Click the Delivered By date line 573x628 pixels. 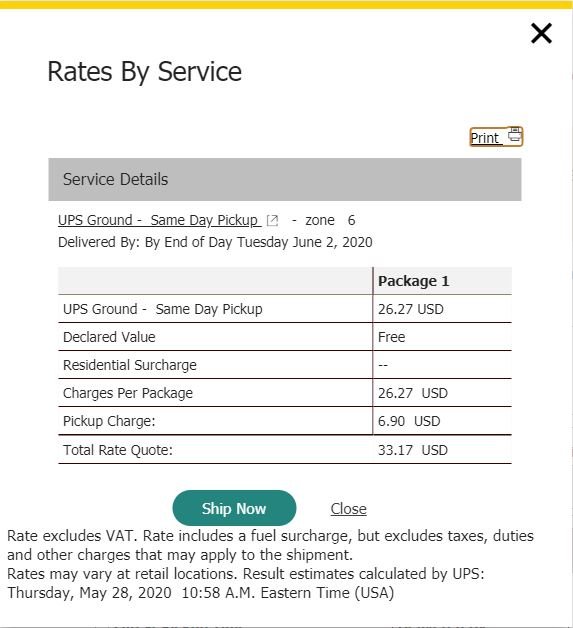tap(215, 242)
